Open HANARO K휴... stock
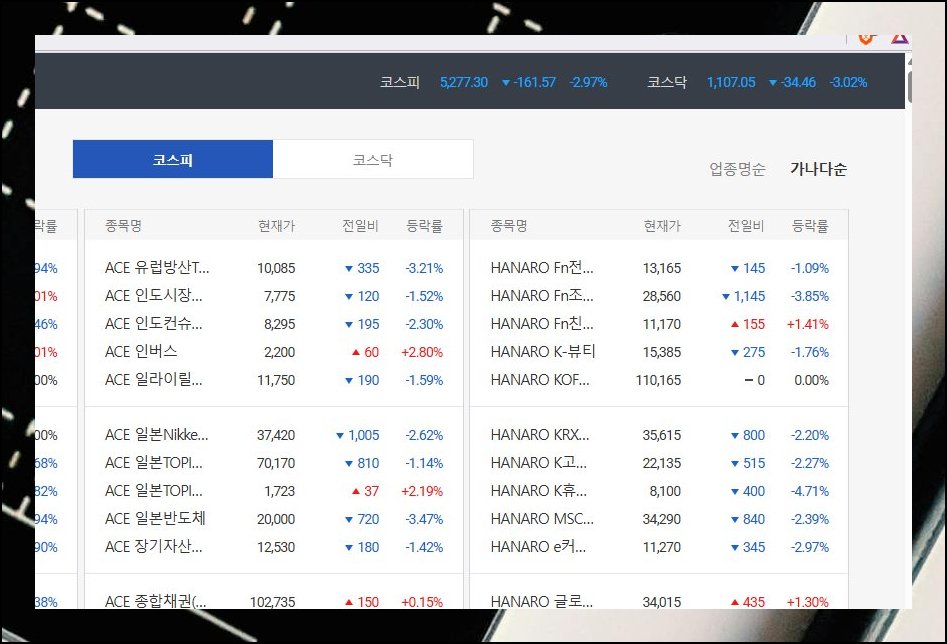The width and height of the screenshot is (947, 644). point(539,491)
